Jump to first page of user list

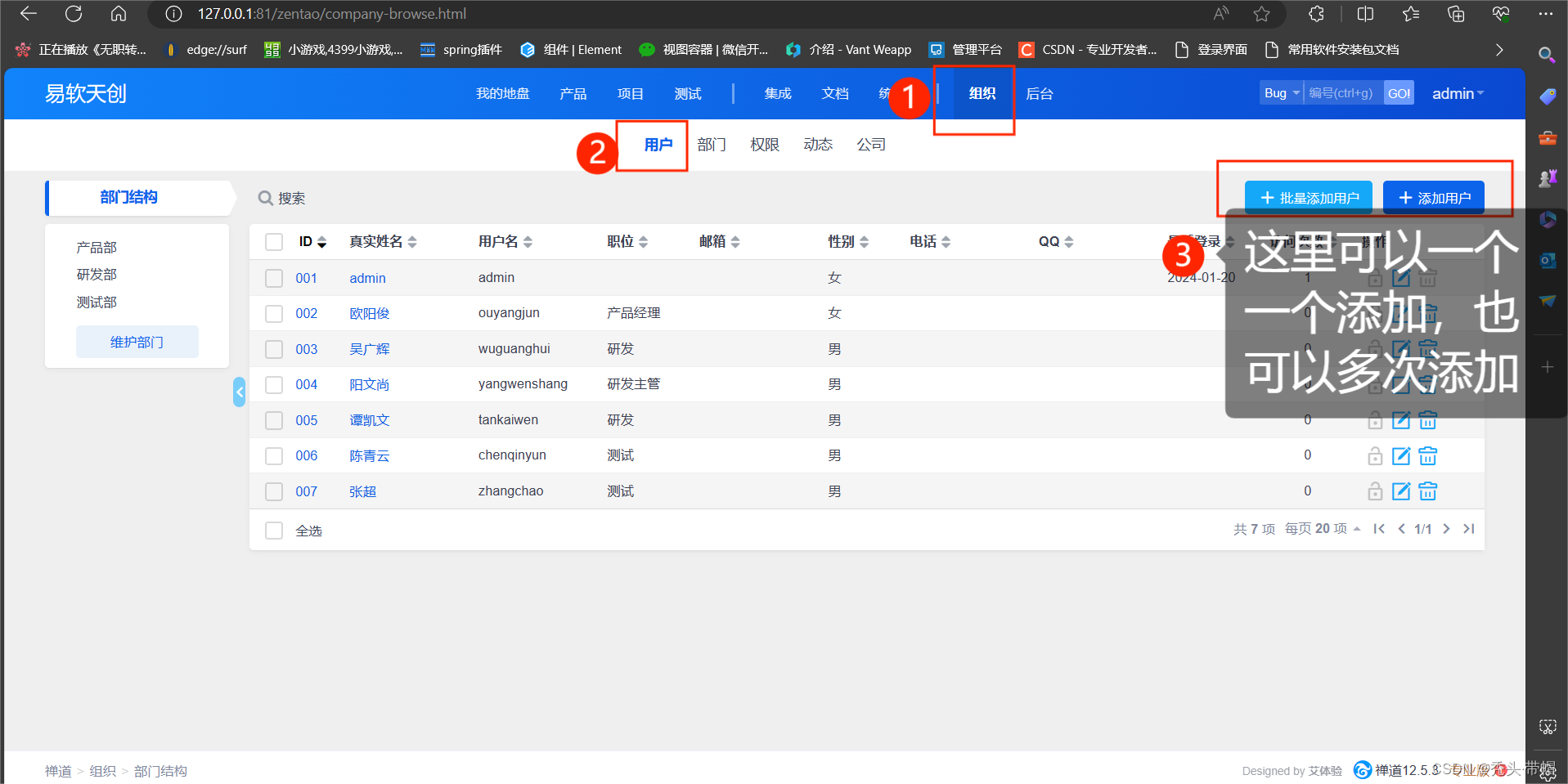(1379, 529)
